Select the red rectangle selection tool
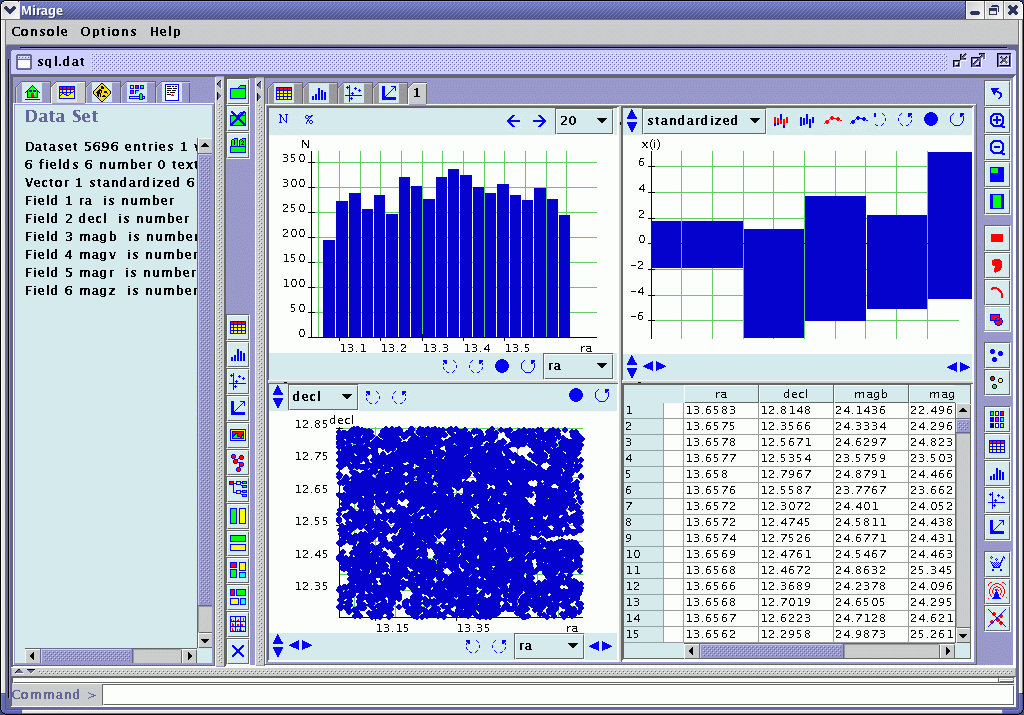This screenshot has width=1024, height=715. coord(997,239)
